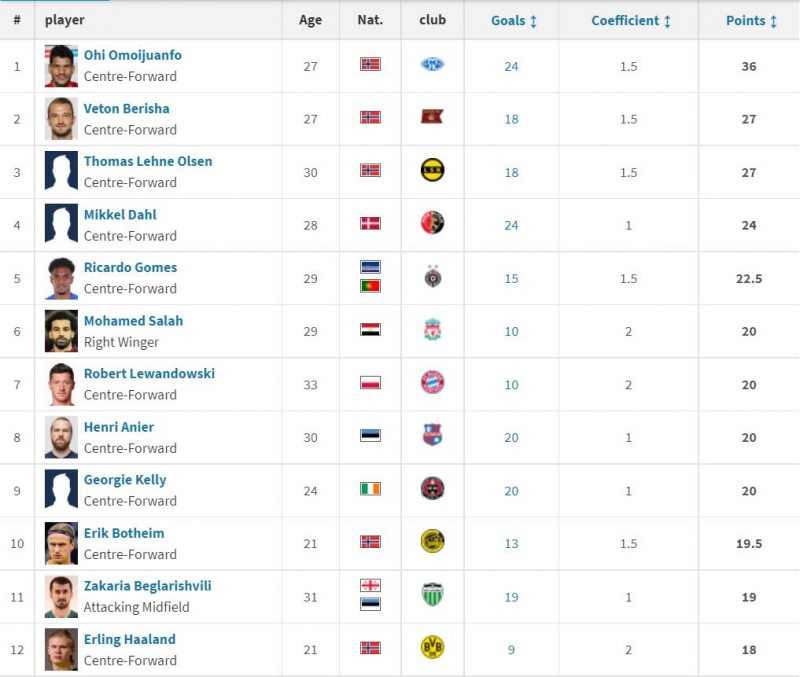
Task: Click Norwegian flag next to Ohi Omoijuanfo
Action: 370,64
